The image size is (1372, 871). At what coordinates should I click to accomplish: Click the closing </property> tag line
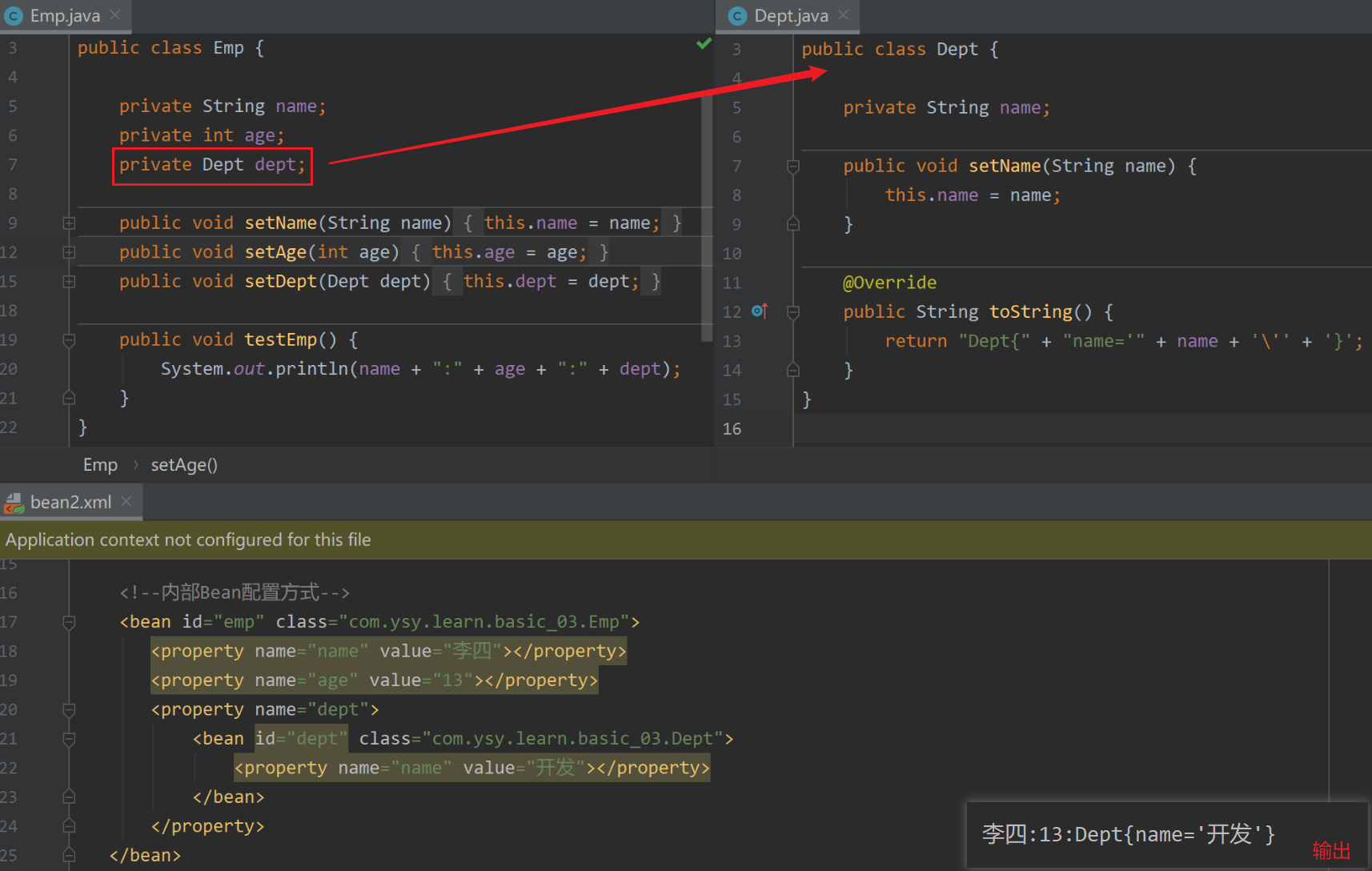[x=208, y=826]
